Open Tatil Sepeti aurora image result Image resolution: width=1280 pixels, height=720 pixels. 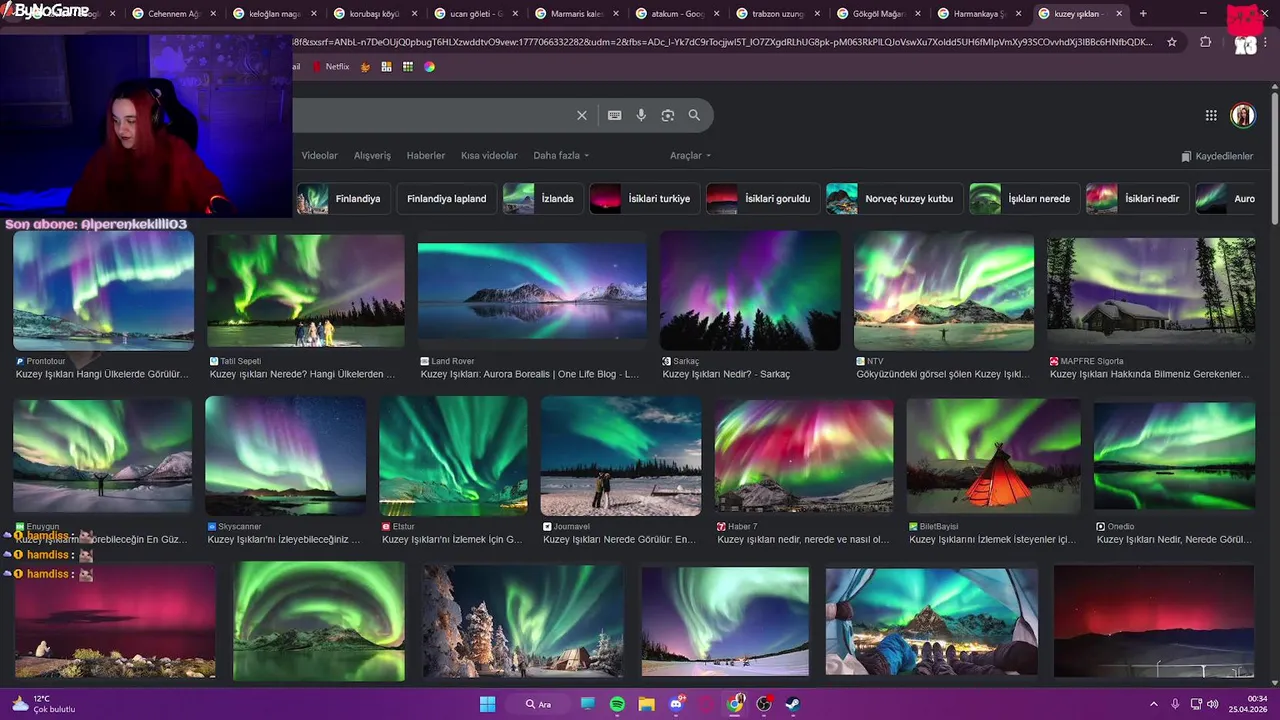[x=306, y=291]
